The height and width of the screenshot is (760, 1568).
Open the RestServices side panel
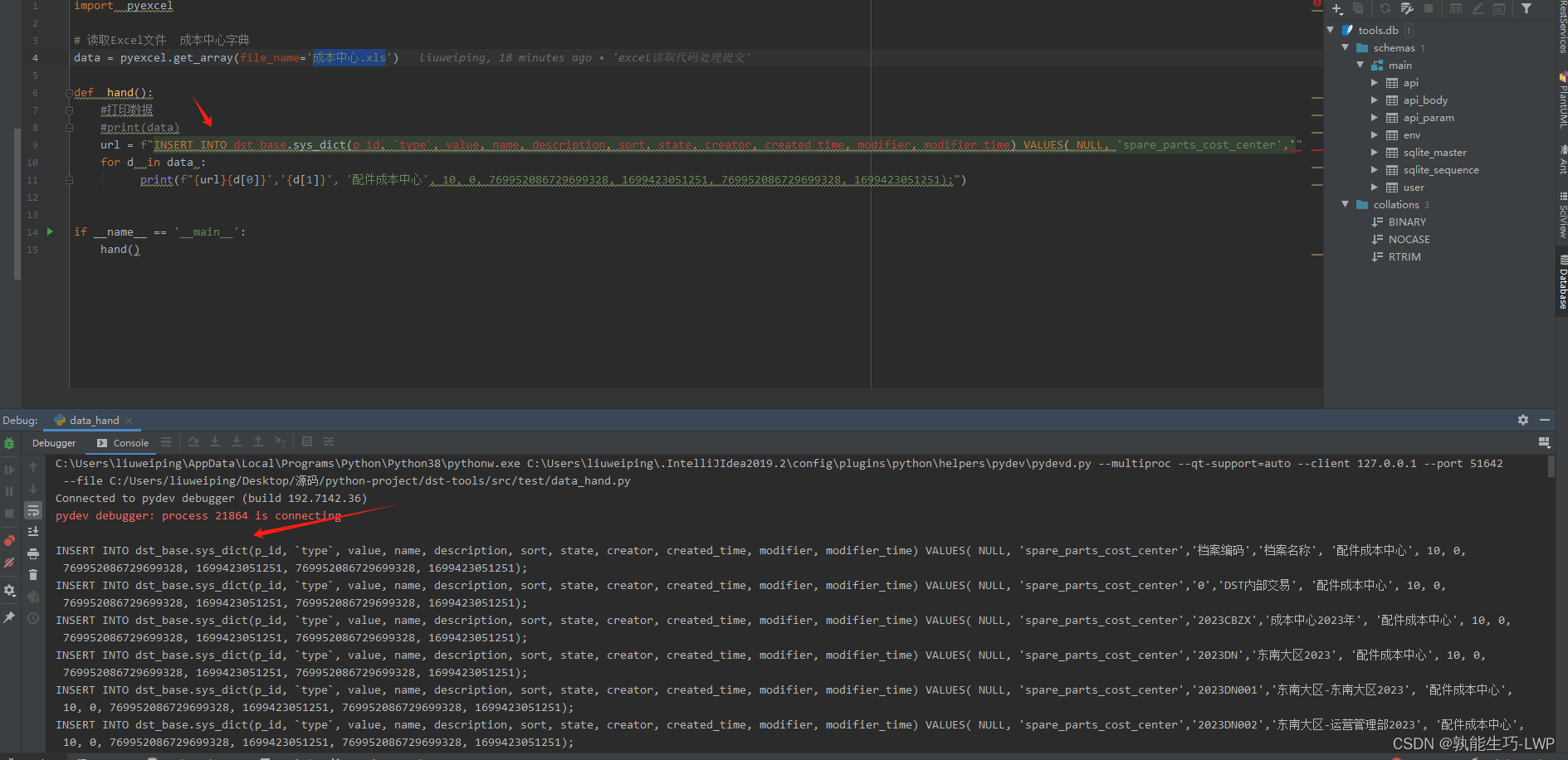(x=1562, y=27)
